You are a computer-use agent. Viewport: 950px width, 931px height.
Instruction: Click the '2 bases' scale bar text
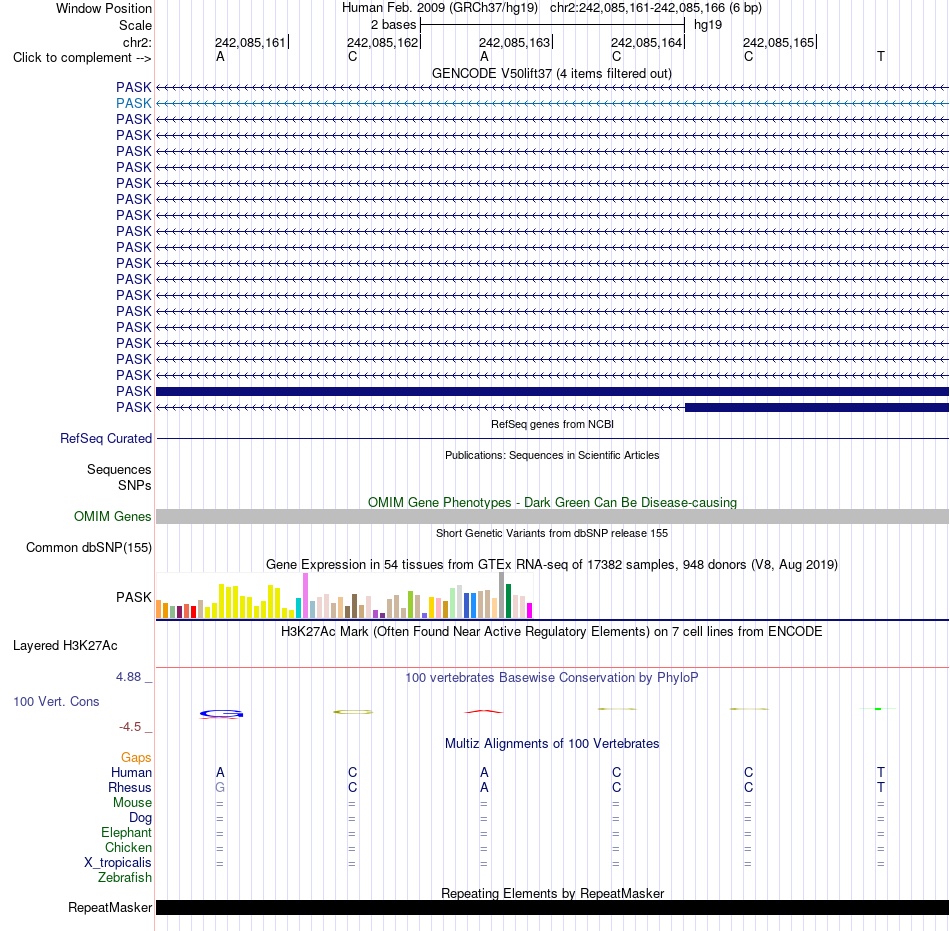pyautogui.click(x=393, y=25)
